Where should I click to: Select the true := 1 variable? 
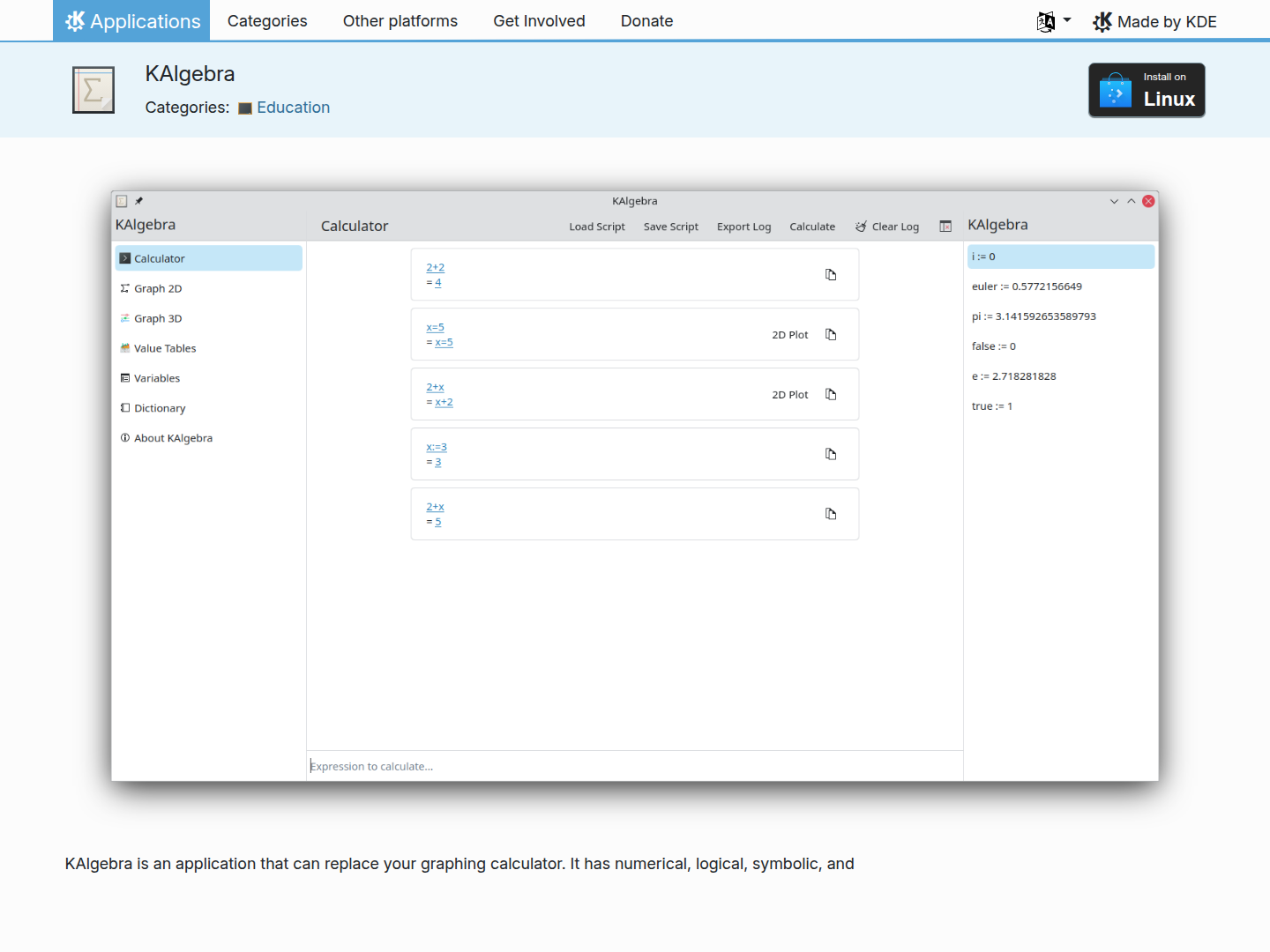(x=1061, y=406)
